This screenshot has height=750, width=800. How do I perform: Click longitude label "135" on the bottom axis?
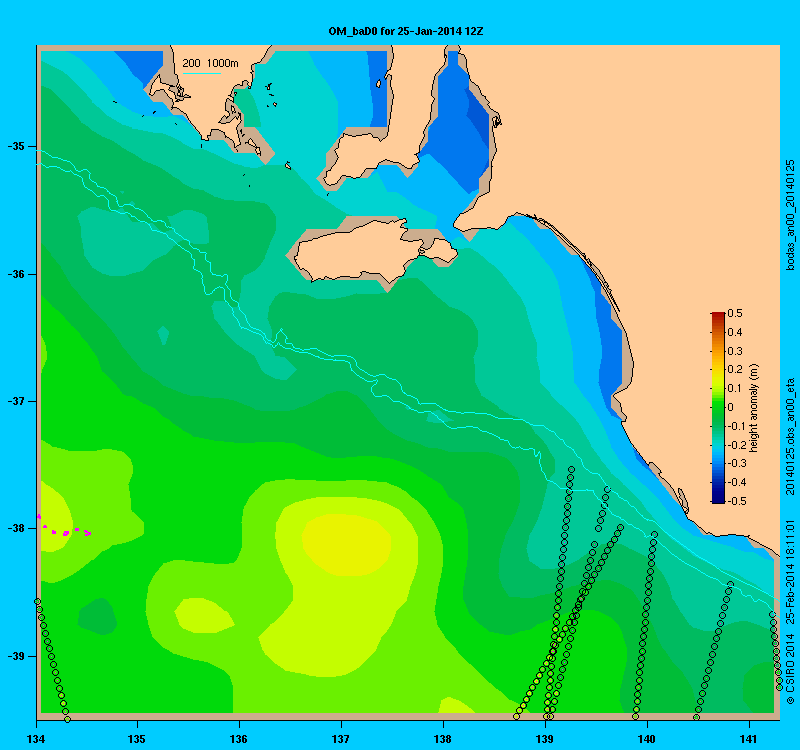pyautogui.click(x=137, y=739)
